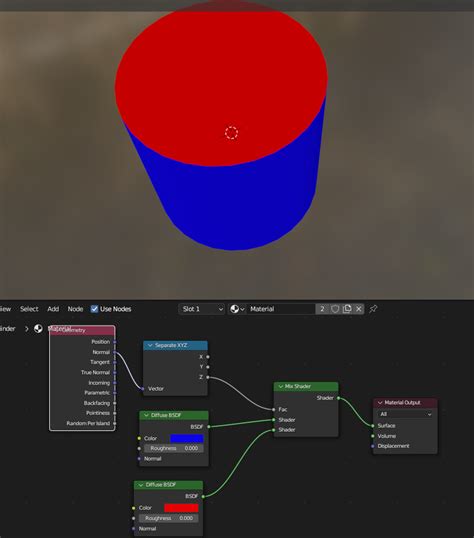Click the Material Output Surface socket
474x538 pixels.
[373, 426]
